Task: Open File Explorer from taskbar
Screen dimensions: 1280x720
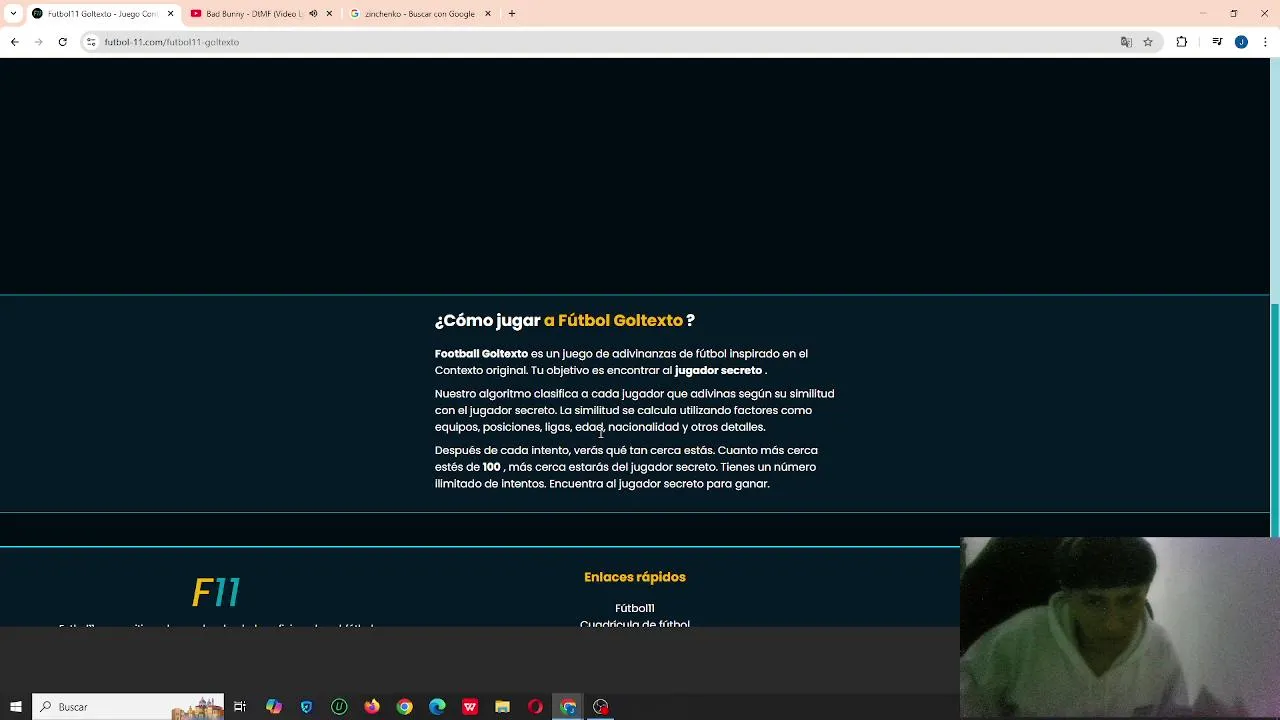Action: click(502, 707)
